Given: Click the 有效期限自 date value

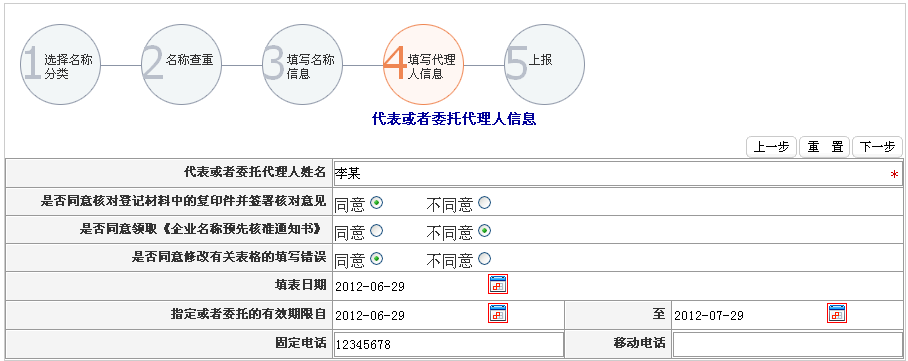Looking at the screenshot, I should coord(370,316).
